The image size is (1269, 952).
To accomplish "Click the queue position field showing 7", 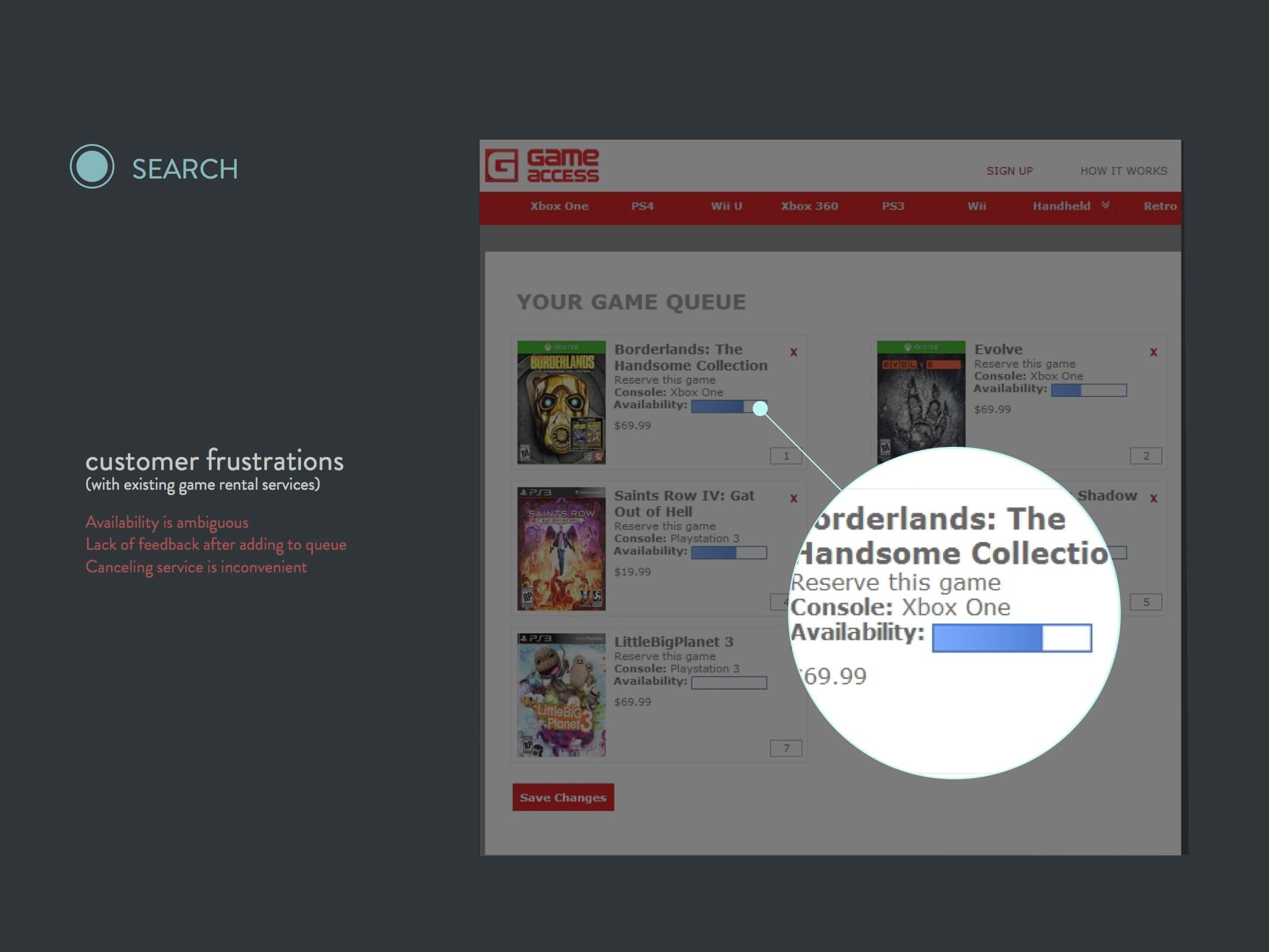I will pos(786,748).
